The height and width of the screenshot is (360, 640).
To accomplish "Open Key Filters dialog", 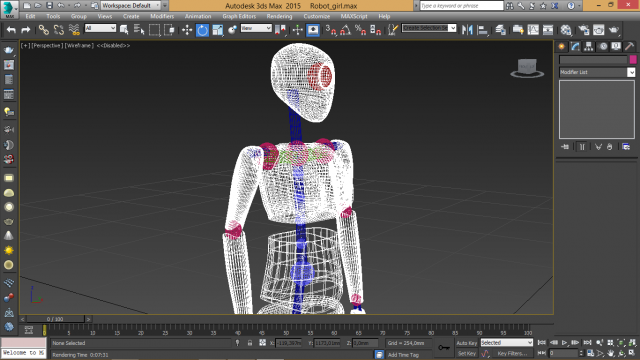I will pyautogui.click(x=512, y=353).
